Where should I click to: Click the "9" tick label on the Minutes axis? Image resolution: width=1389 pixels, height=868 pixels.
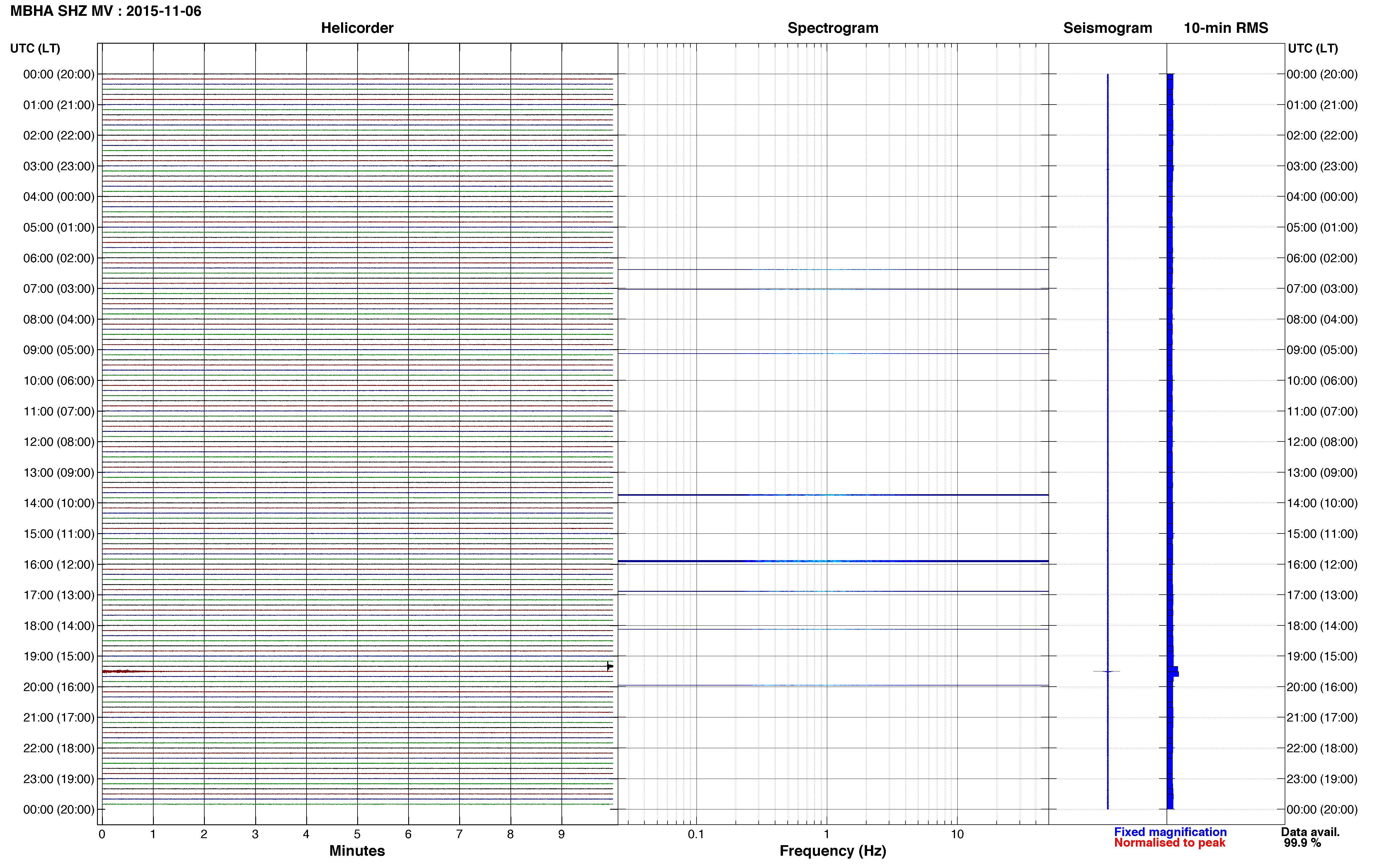pos(561,834)
